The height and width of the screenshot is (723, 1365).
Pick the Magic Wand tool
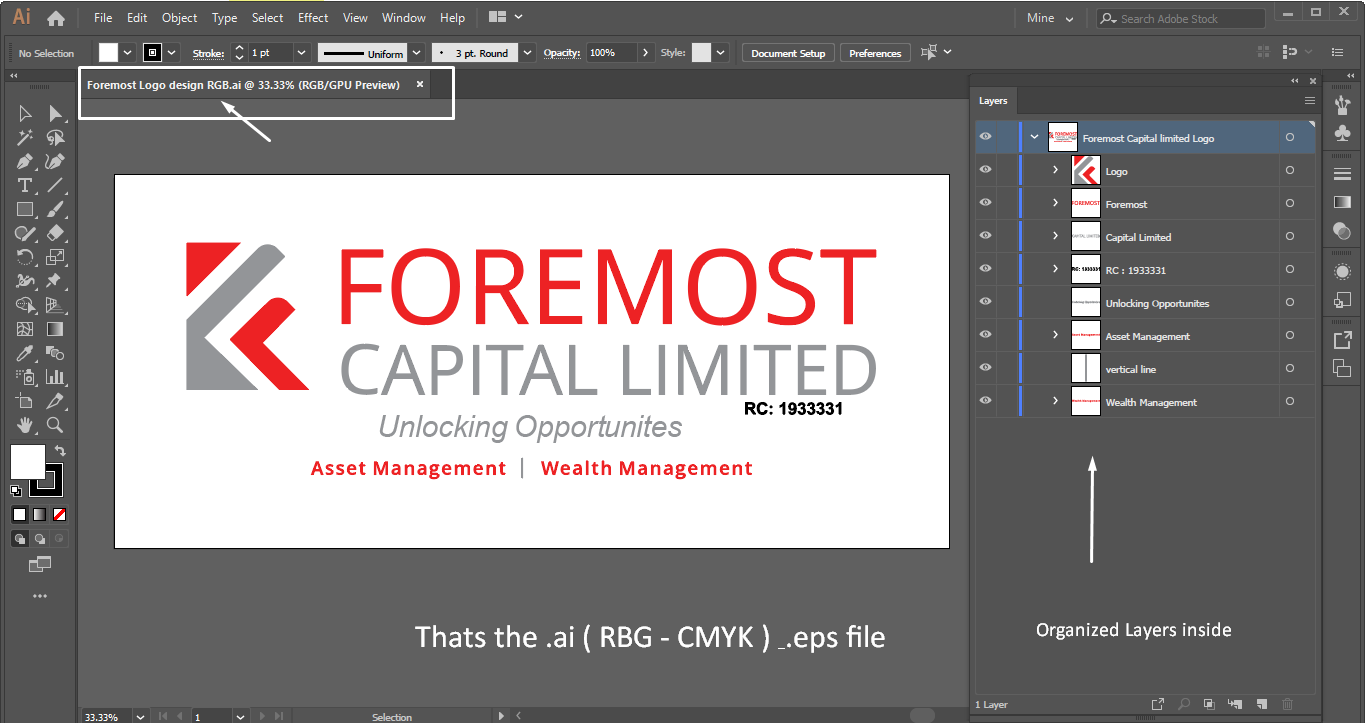(25, 137)
